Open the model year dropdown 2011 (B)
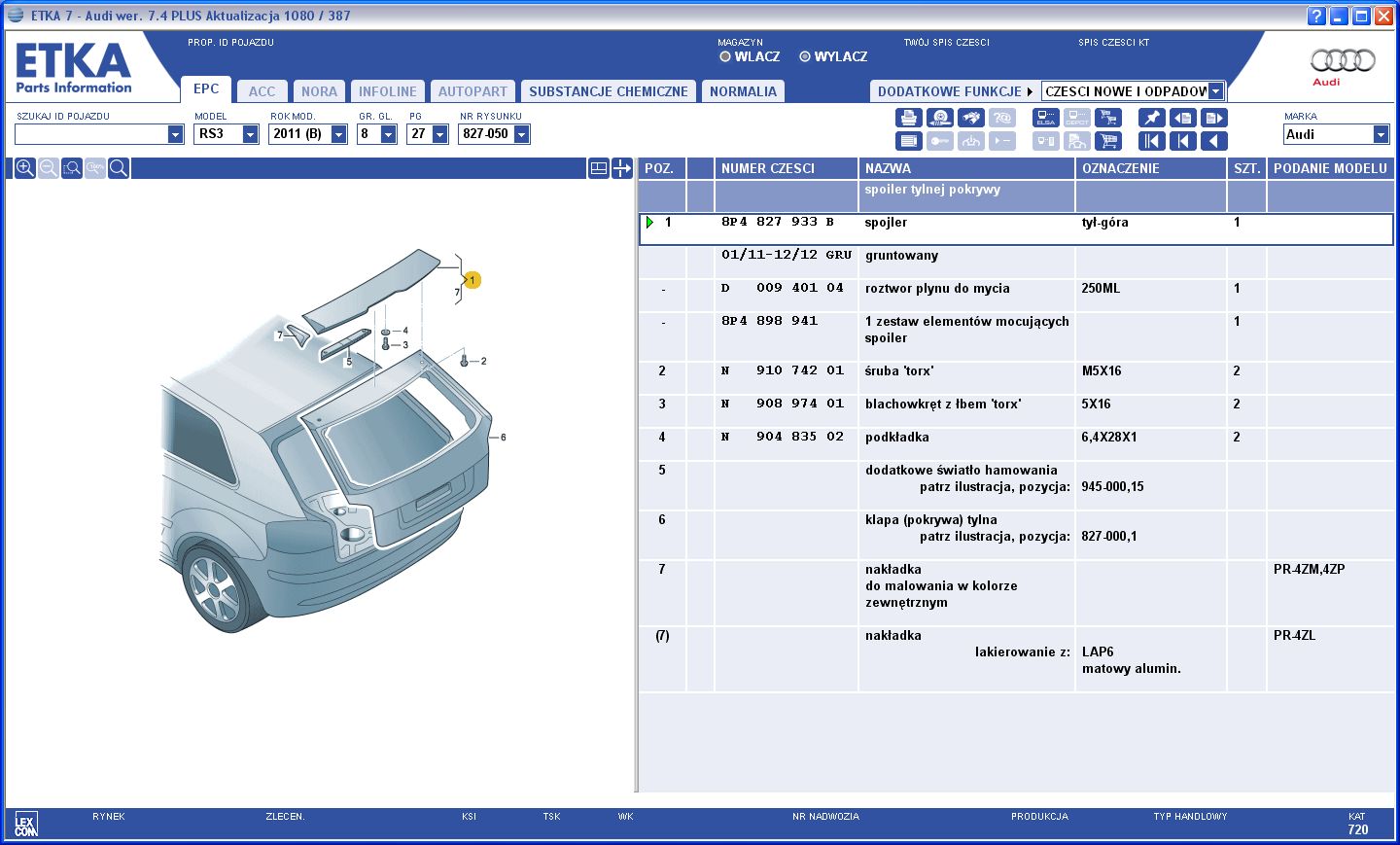1400x845 pixels. coord(338,134)
